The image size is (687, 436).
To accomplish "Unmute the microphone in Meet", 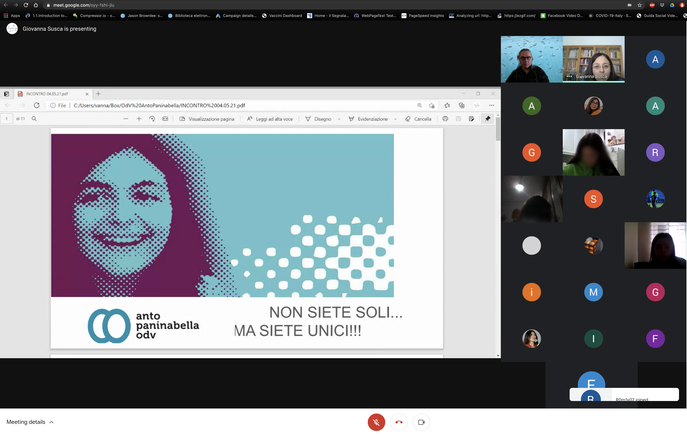I will tap(376, 422).
